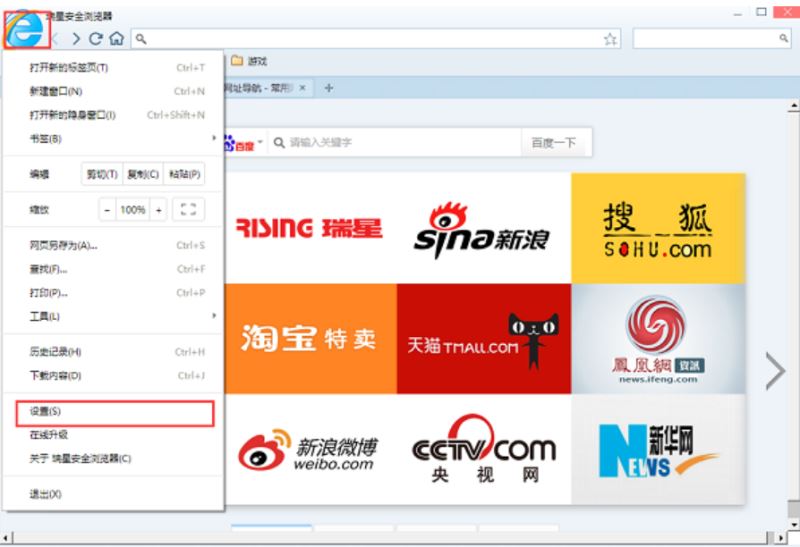Click the vertical scrollbar down arrow

pyautogui.click(x=793, y=524)
